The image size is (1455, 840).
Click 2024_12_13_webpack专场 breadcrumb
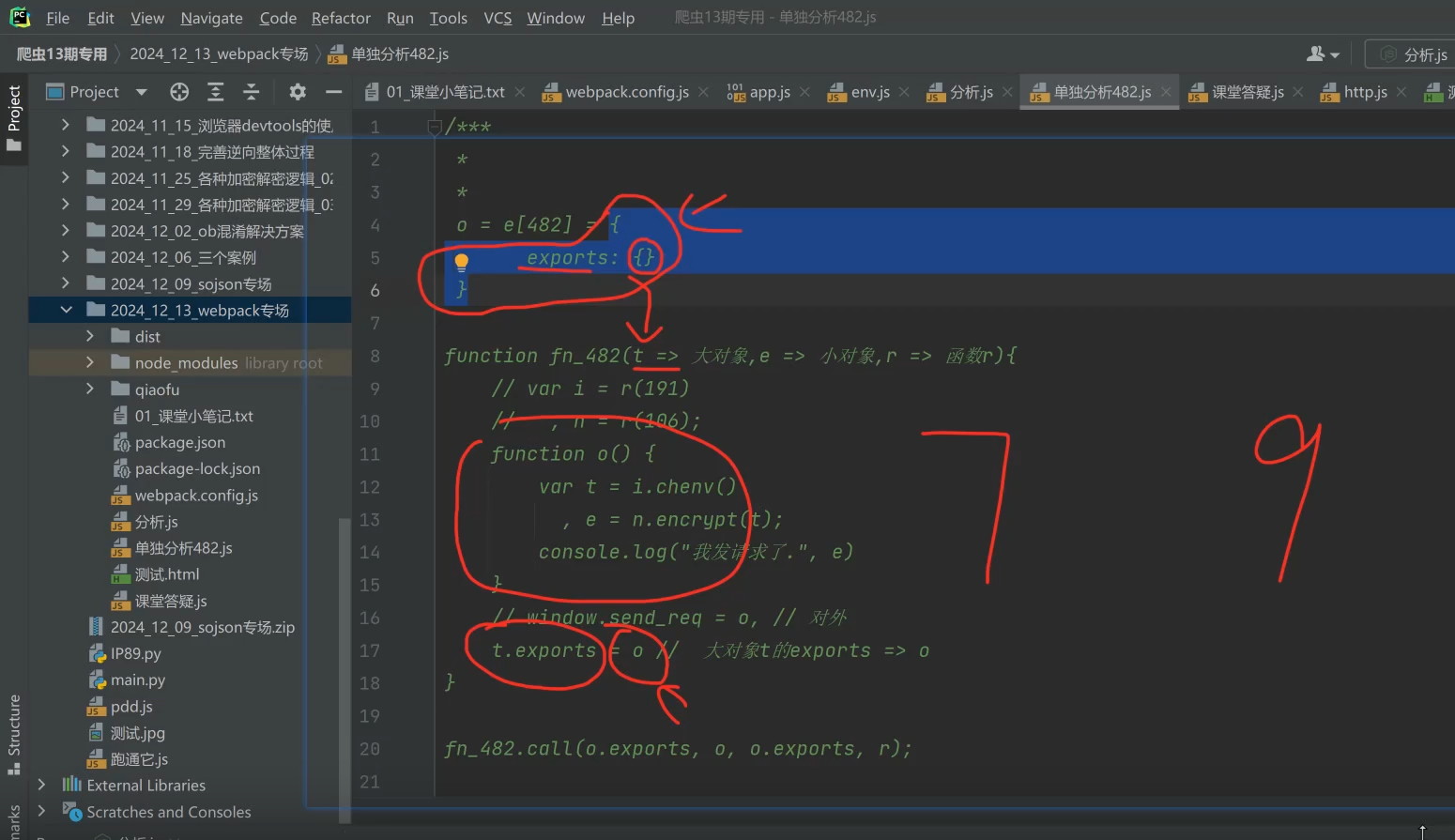[x=219, y=54]
